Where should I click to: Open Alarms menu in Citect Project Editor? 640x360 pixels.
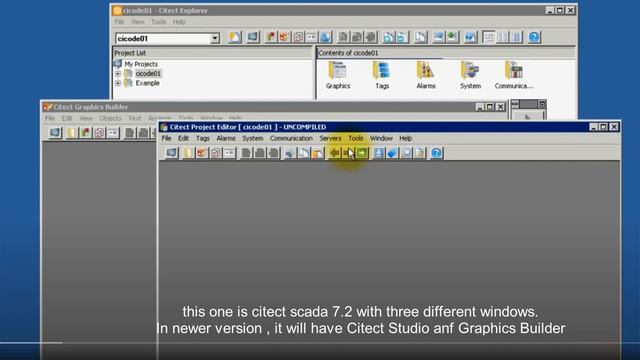tap(226, 138)
